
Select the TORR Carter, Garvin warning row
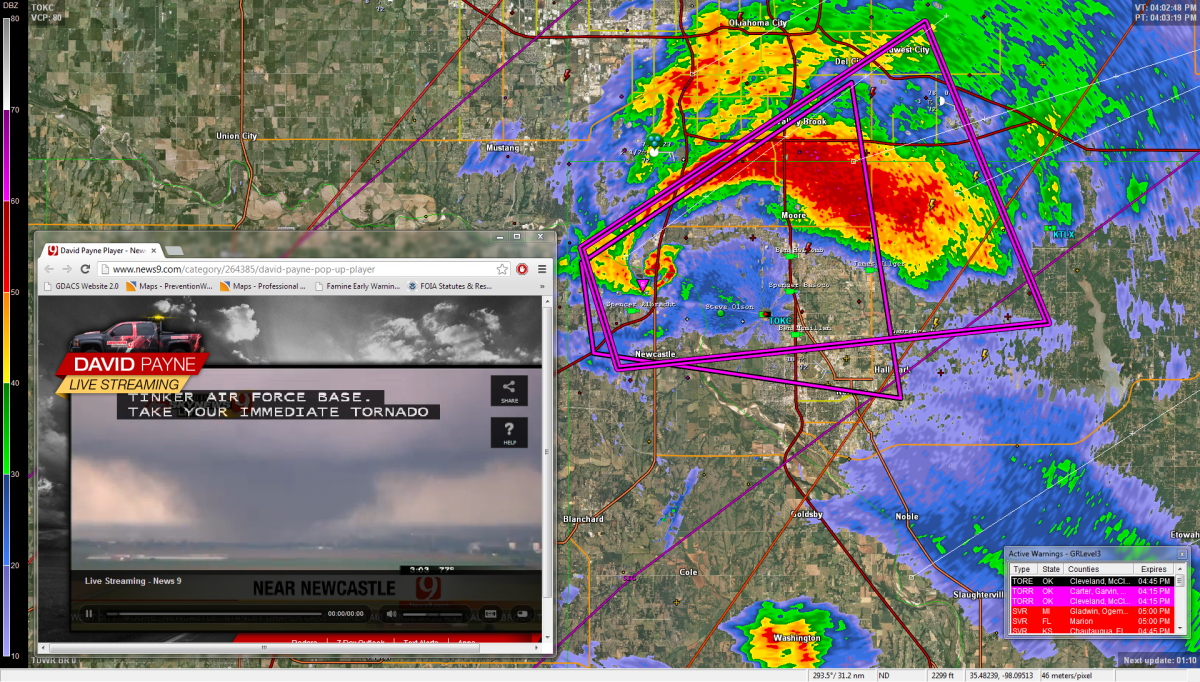pyautogui.click(x=1091, y=591)
